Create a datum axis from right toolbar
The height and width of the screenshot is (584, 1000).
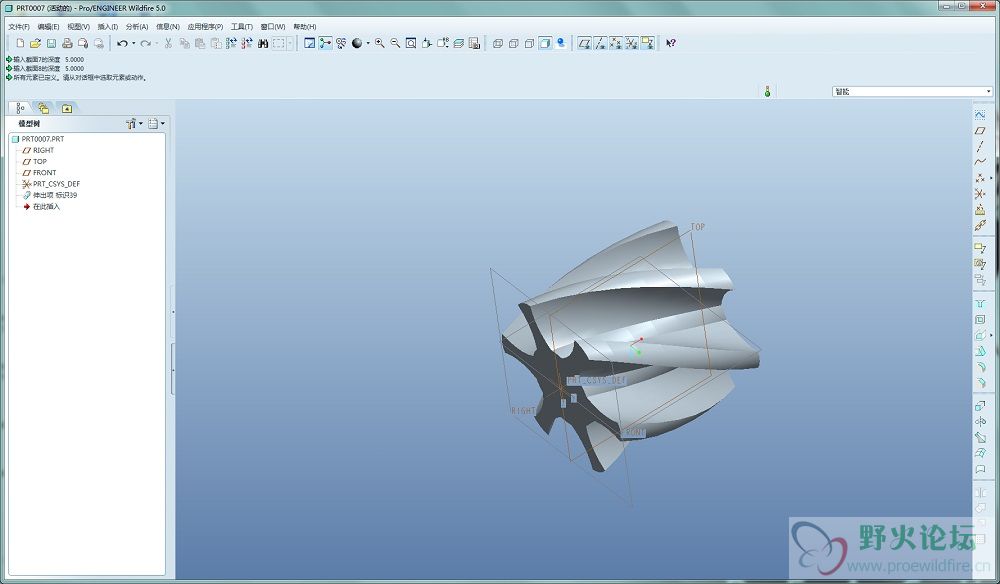point(980,146)
